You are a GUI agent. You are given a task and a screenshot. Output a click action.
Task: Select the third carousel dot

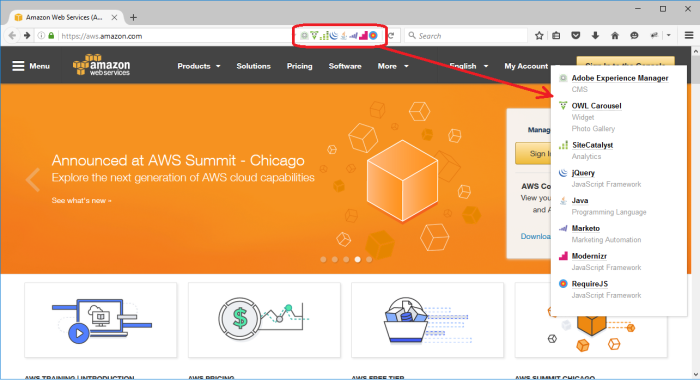346,259
